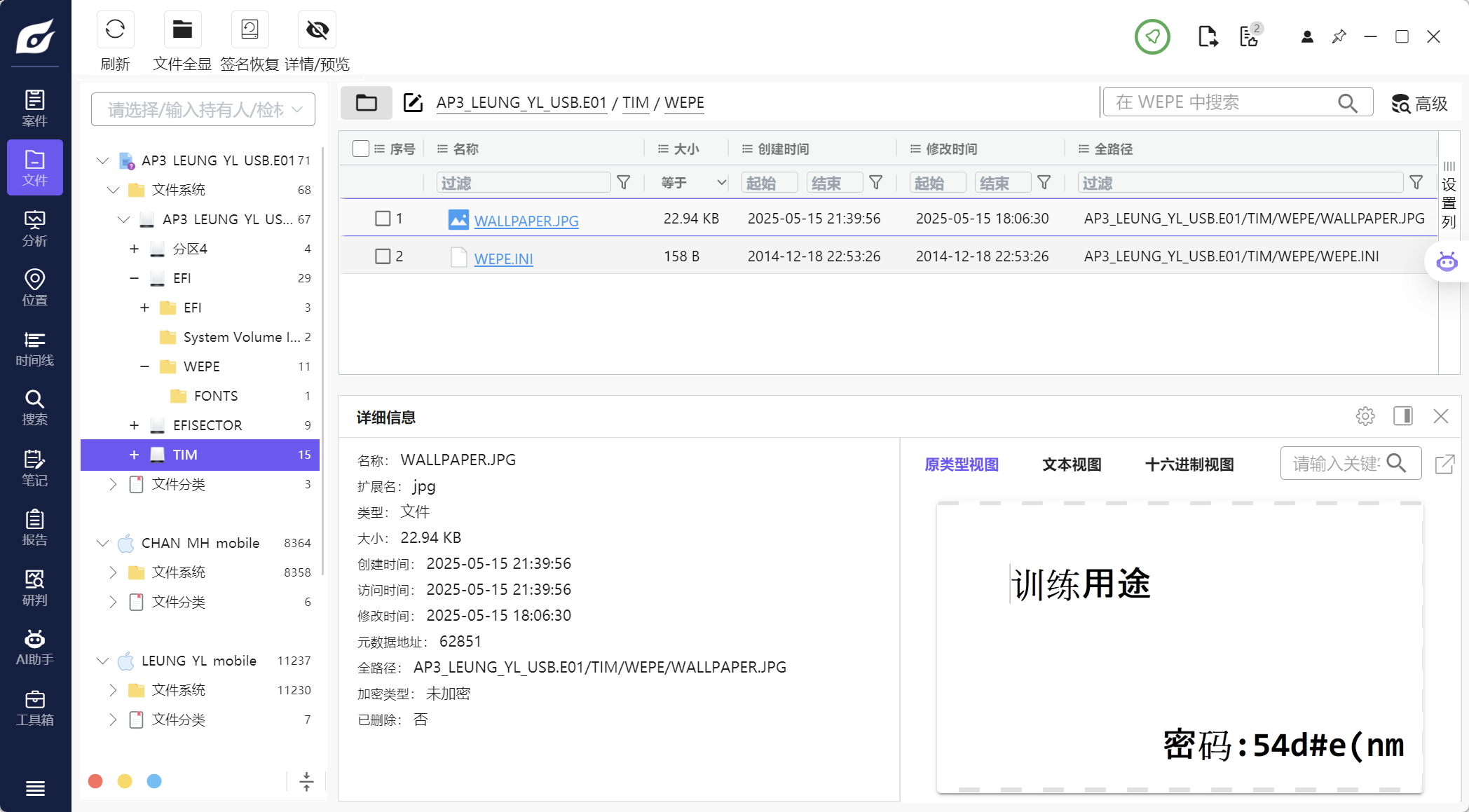Screen dimensions: 1469x812
Task: Select the 签名恢复 toolbar icon
Action: (x=250, y=30)
